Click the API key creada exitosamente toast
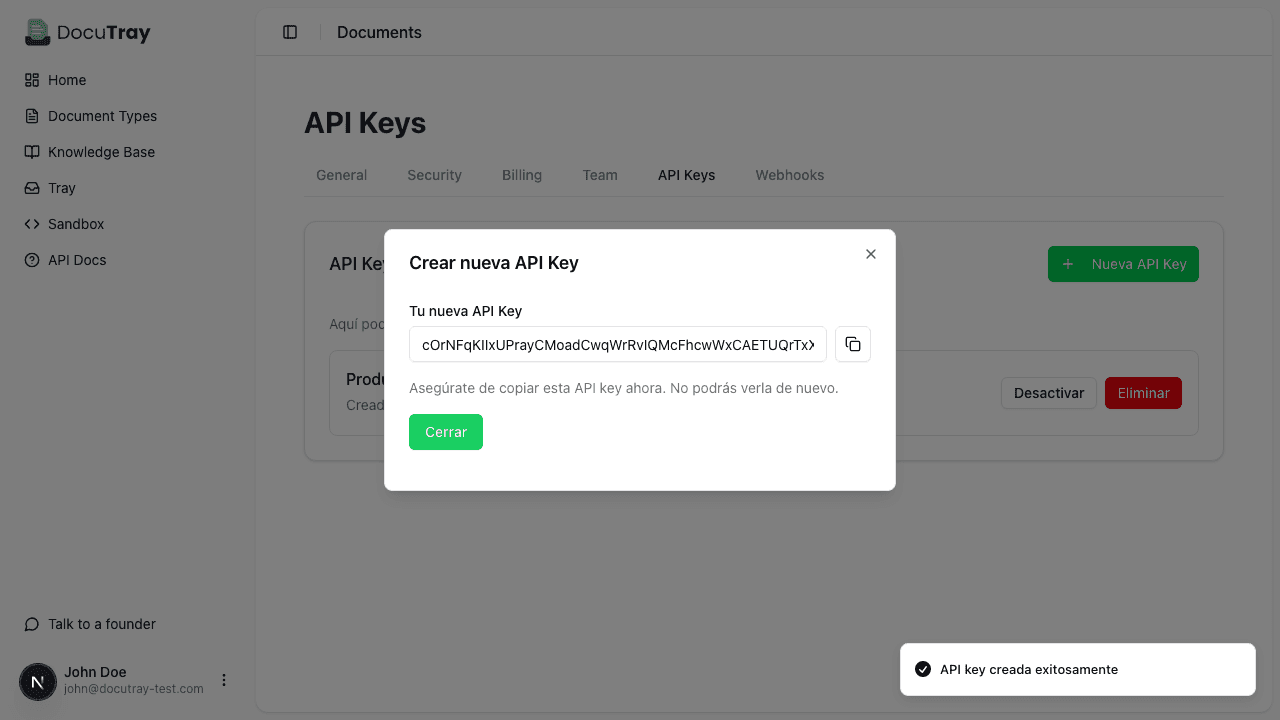 (x=1077, y=669)
